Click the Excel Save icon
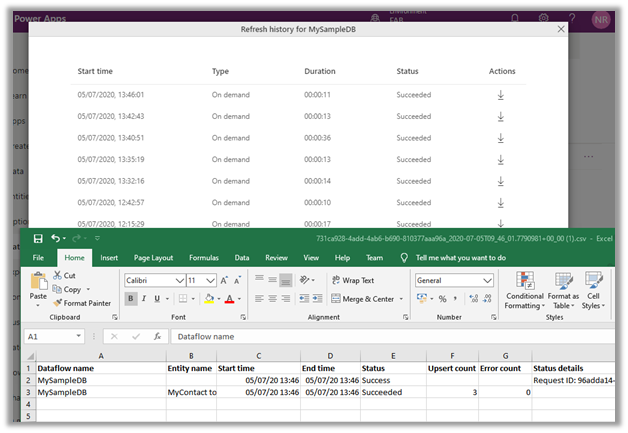The image size is (628, 433). click(x=38, y=239)
